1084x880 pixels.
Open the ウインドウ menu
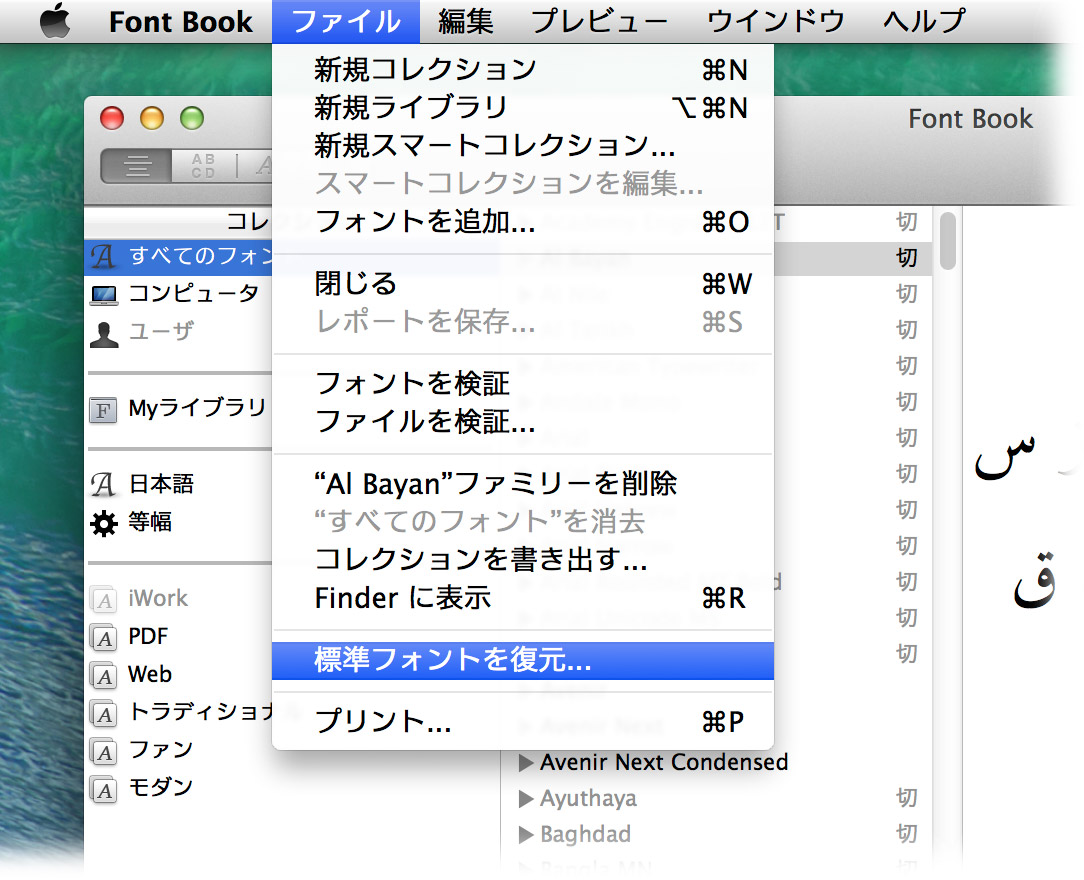click(775, 21)
